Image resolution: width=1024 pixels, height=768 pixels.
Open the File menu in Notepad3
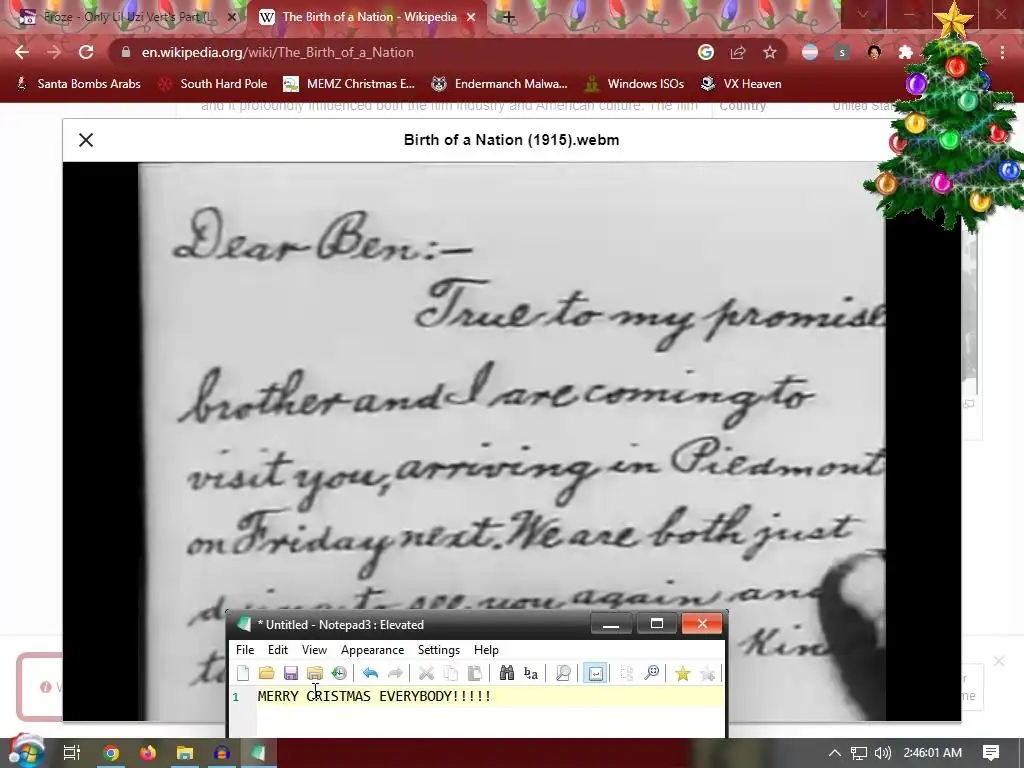pos(245,650)
